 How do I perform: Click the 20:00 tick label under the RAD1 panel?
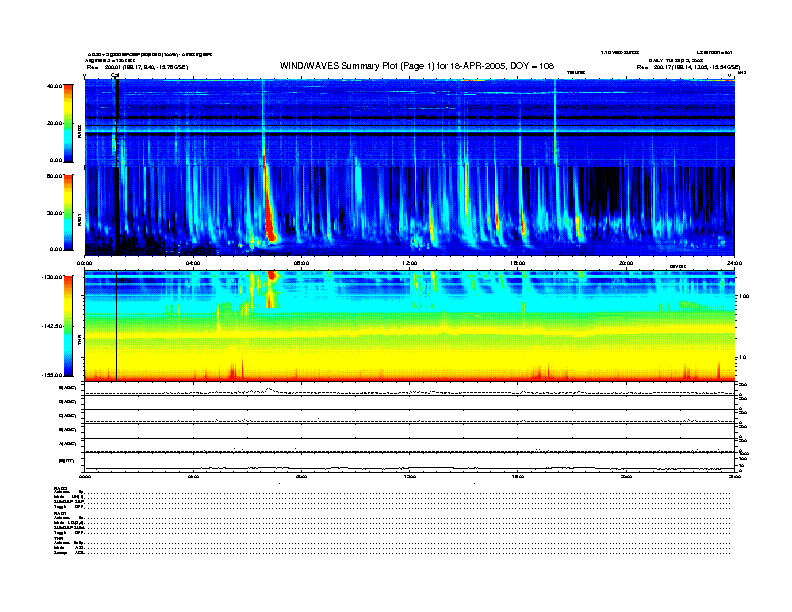pos(626,263)
